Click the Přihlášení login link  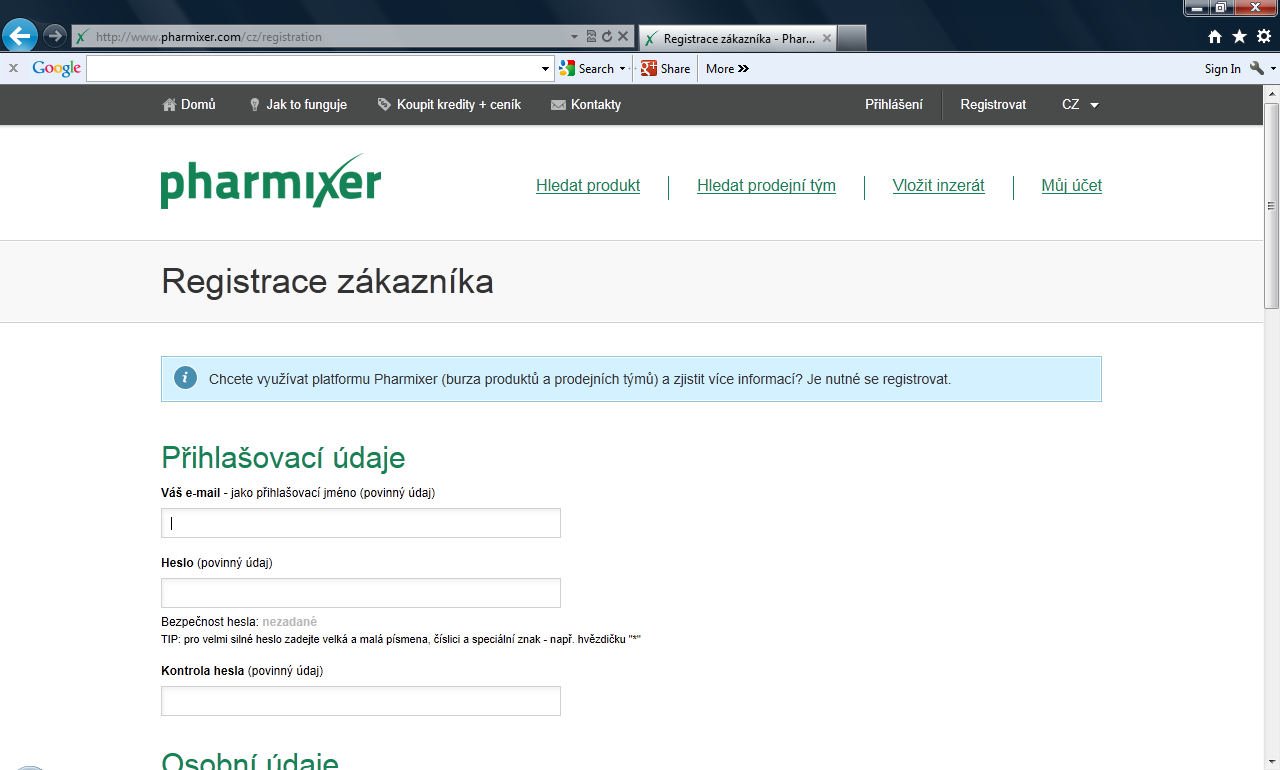click(894, 104)
